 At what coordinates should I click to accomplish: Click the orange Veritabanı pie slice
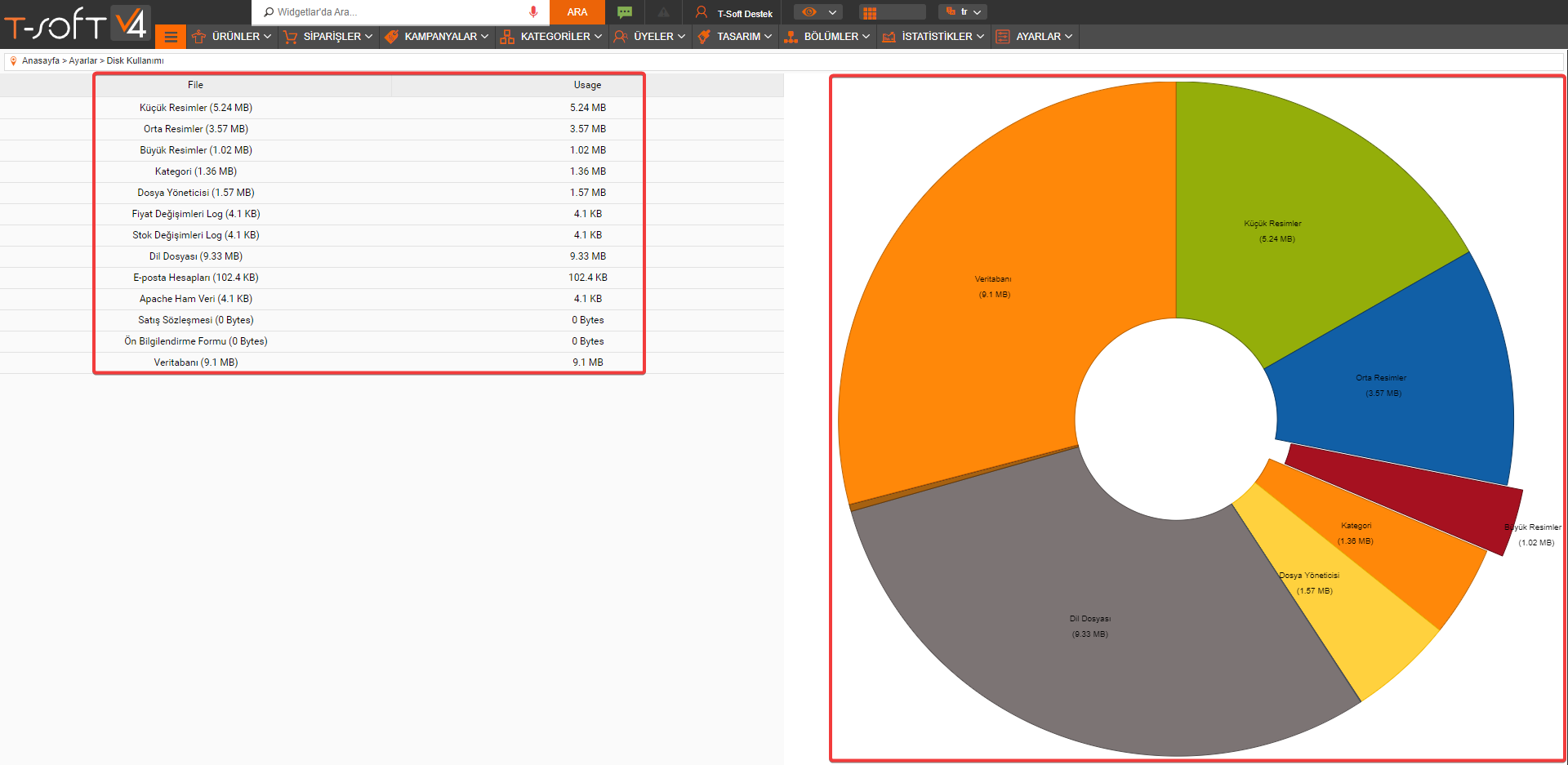[x=993, y=286]
